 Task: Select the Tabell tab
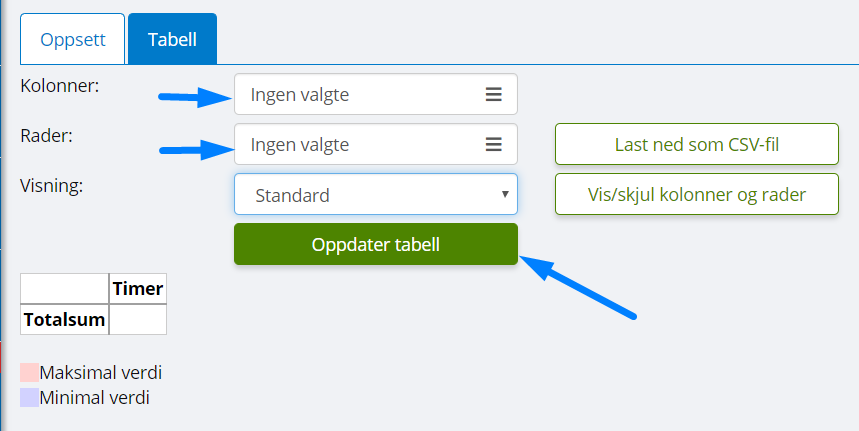tap(173, 39)
